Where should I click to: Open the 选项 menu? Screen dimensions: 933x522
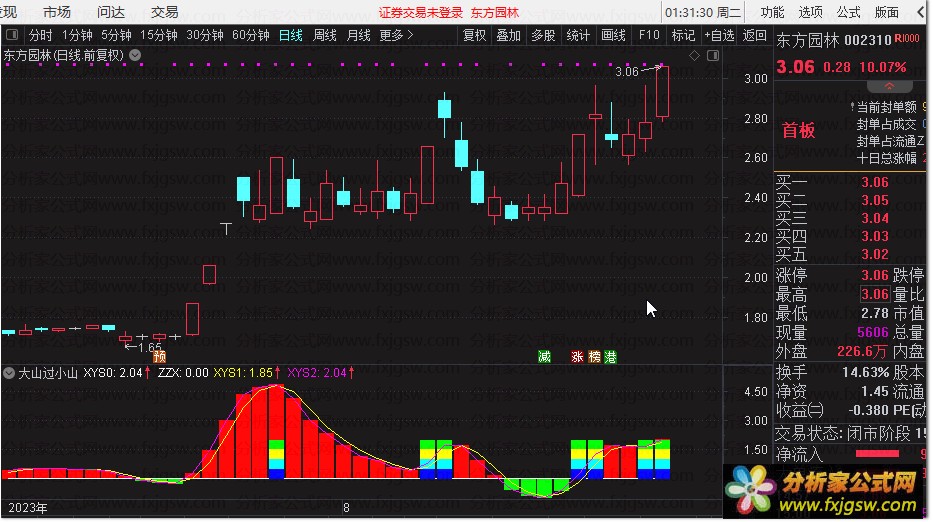(810, 12)
